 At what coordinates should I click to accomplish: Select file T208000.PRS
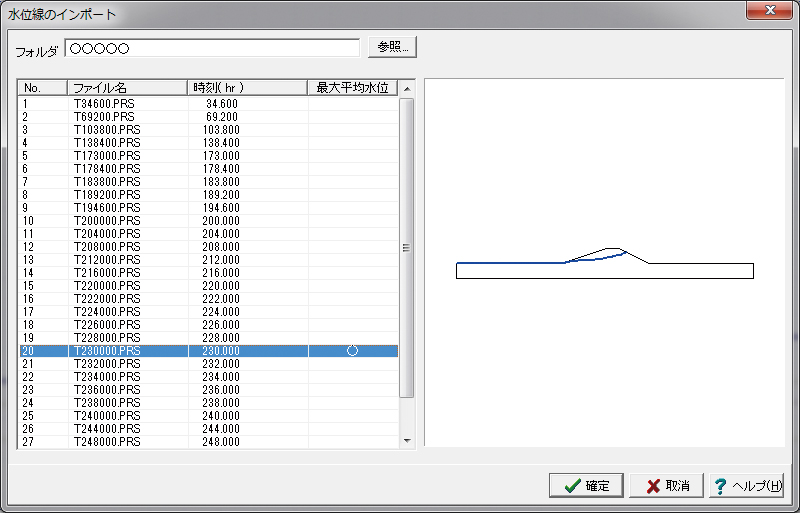(x=107, y=247)
